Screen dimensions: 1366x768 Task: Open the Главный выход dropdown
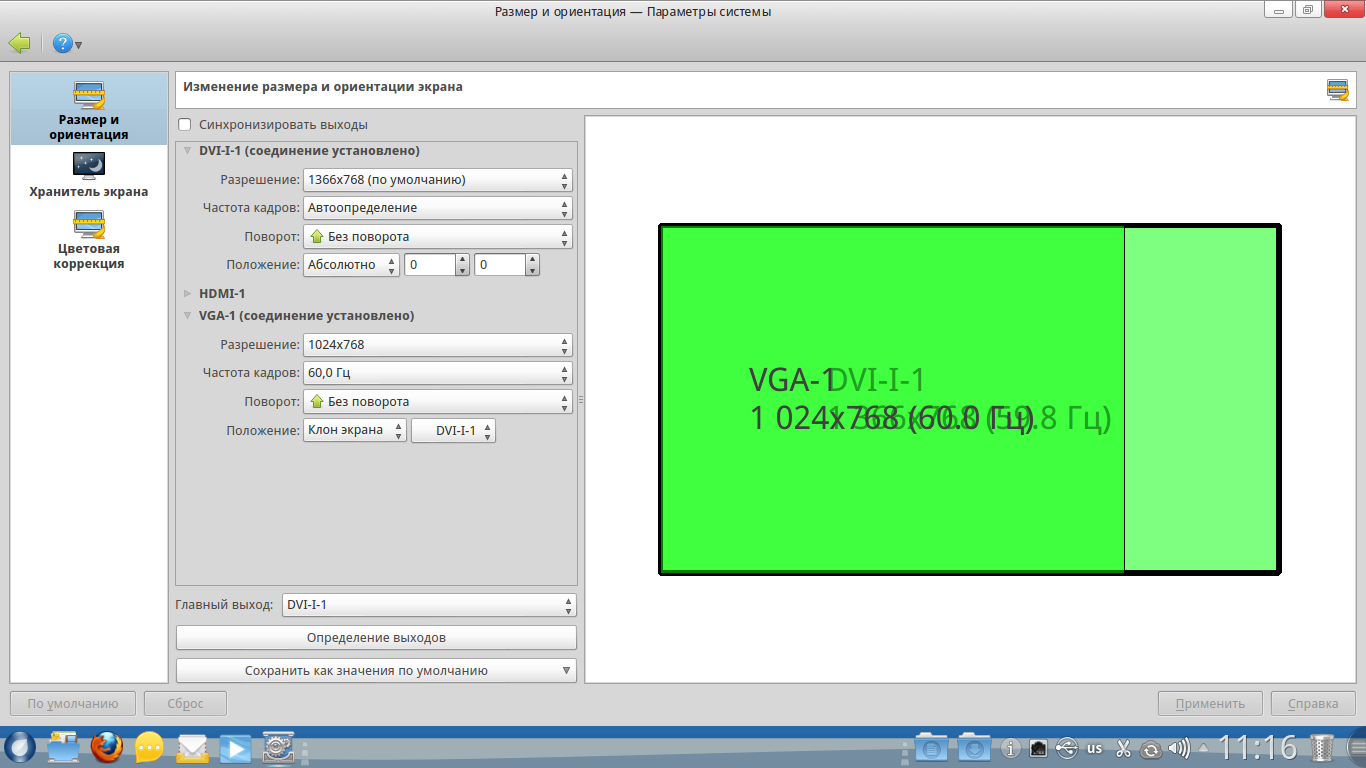coord(429,606)
